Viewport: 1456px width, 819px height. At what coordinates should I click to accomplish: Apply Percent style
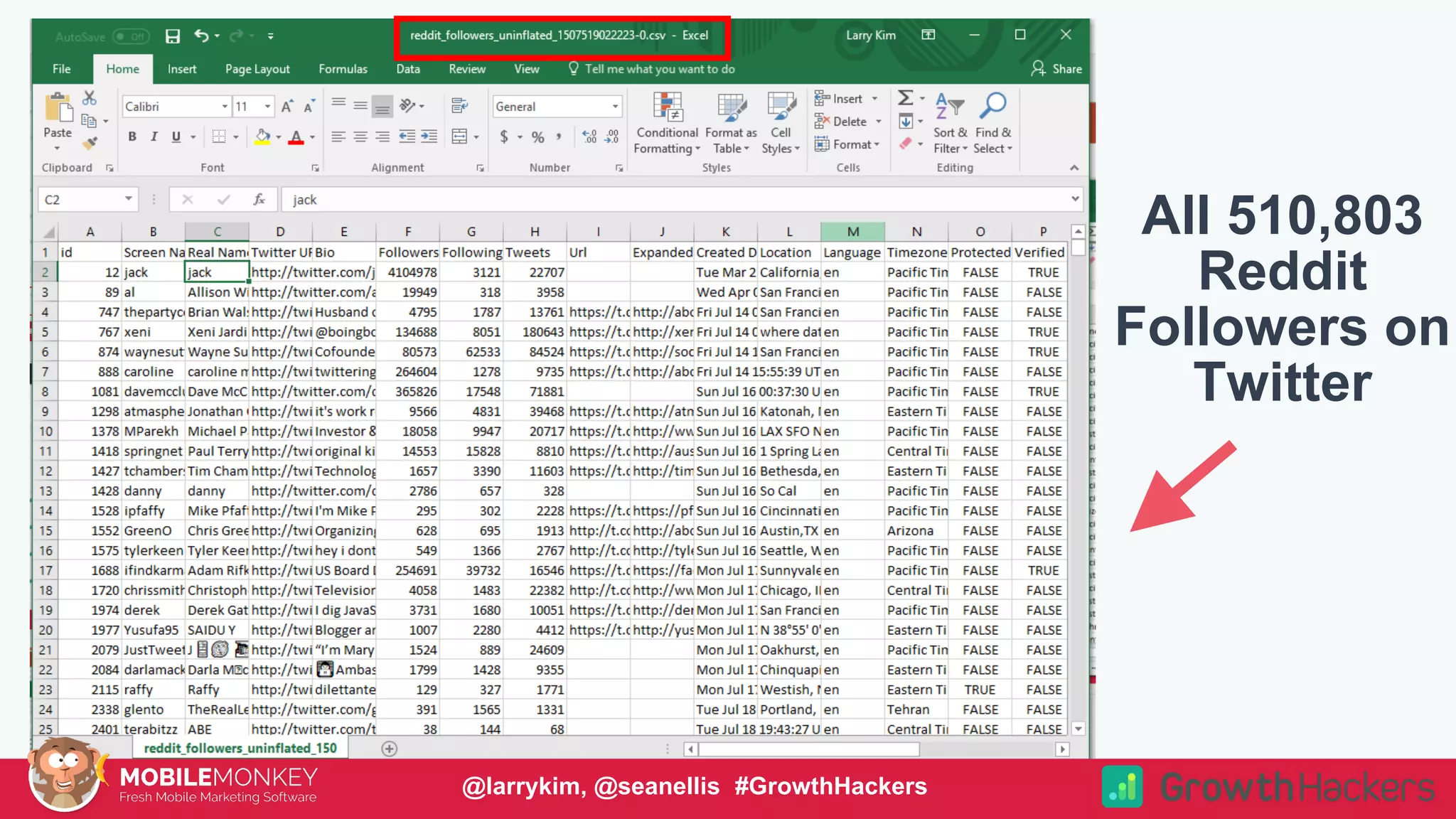tap(538, 136)
